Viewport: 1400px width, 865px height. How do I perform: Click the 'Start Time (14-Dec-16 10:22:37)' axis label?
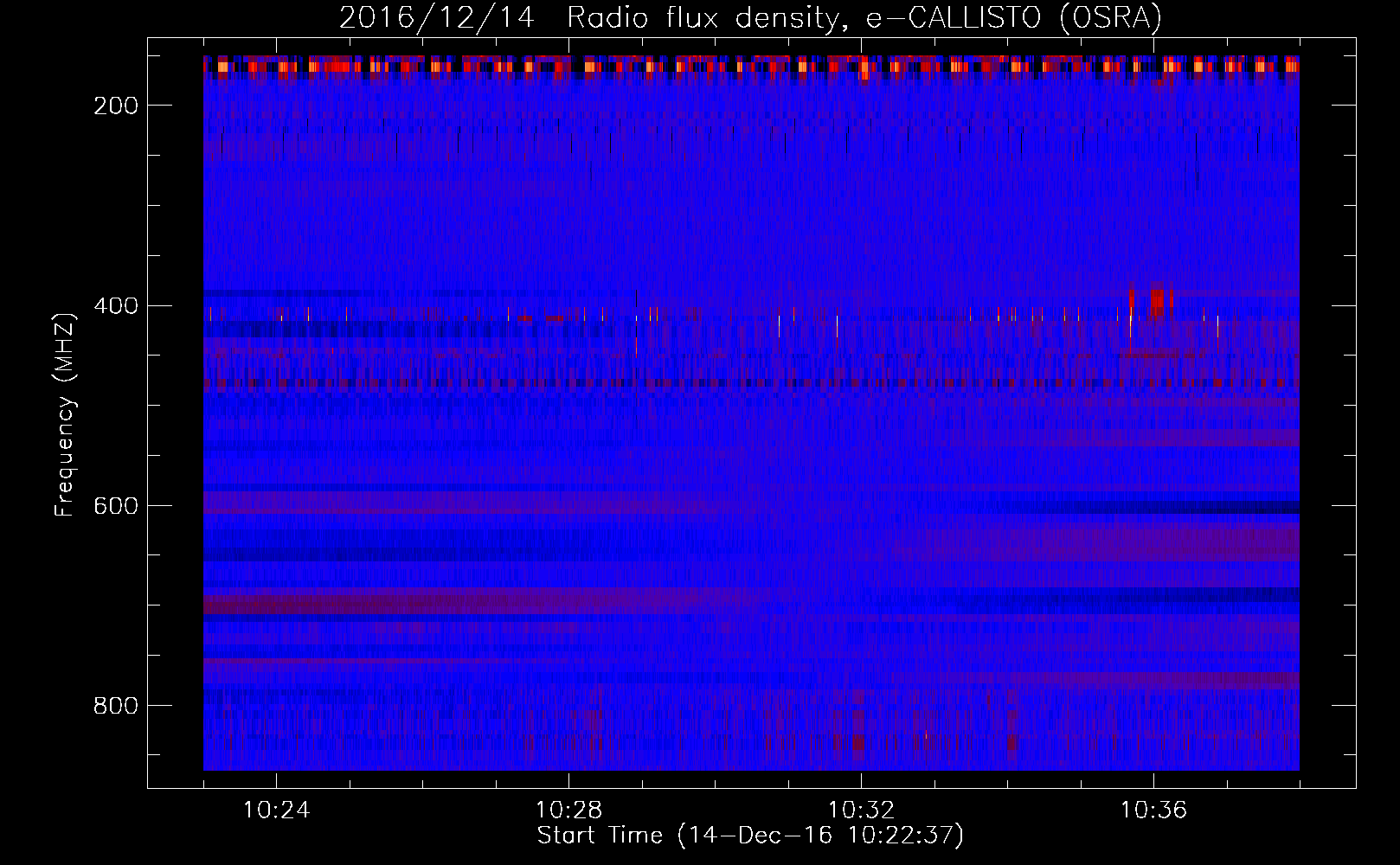pyautogui.click(x=750, y=836)
